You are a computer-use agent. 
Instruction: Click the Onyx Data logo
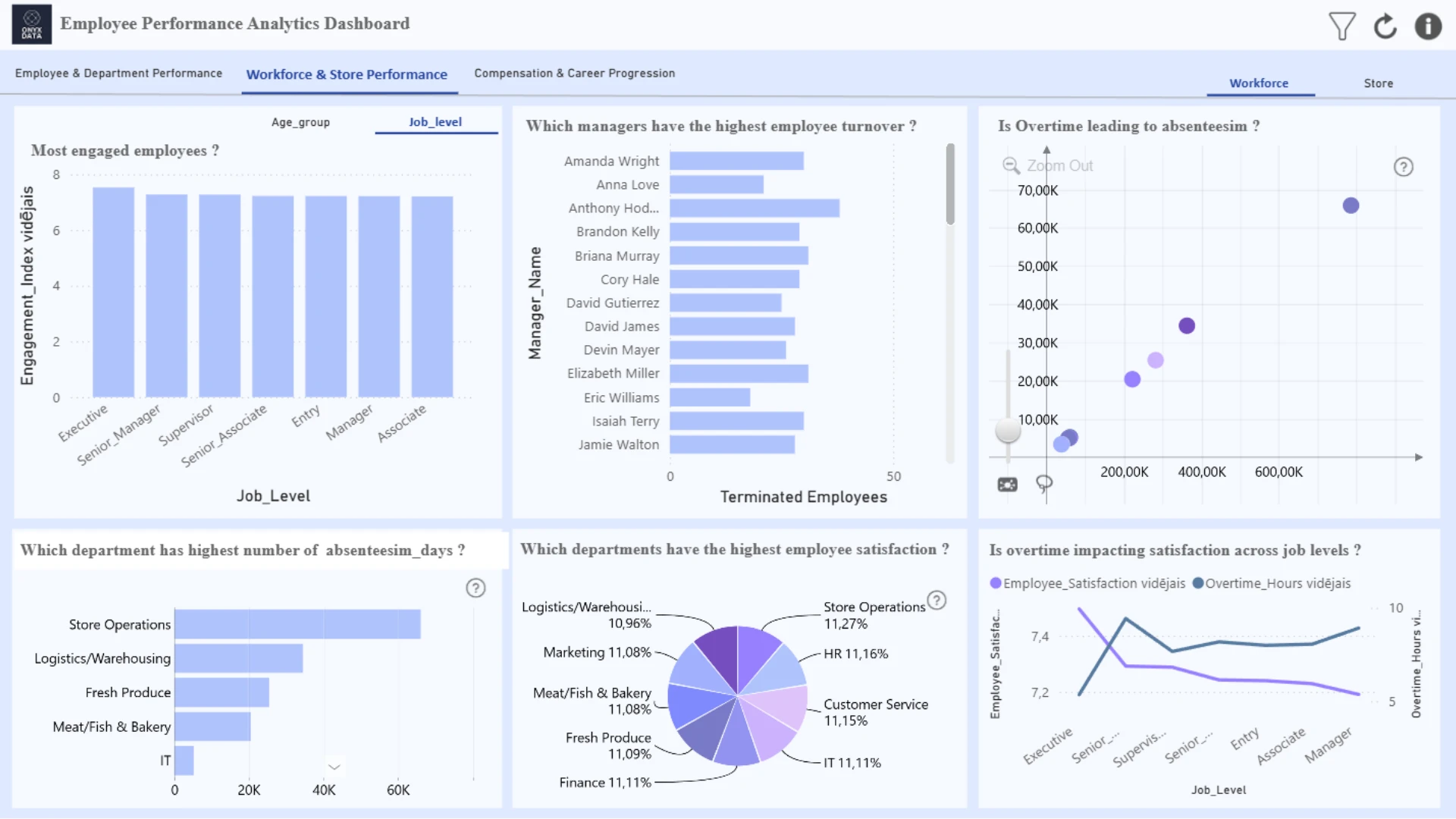32,24
